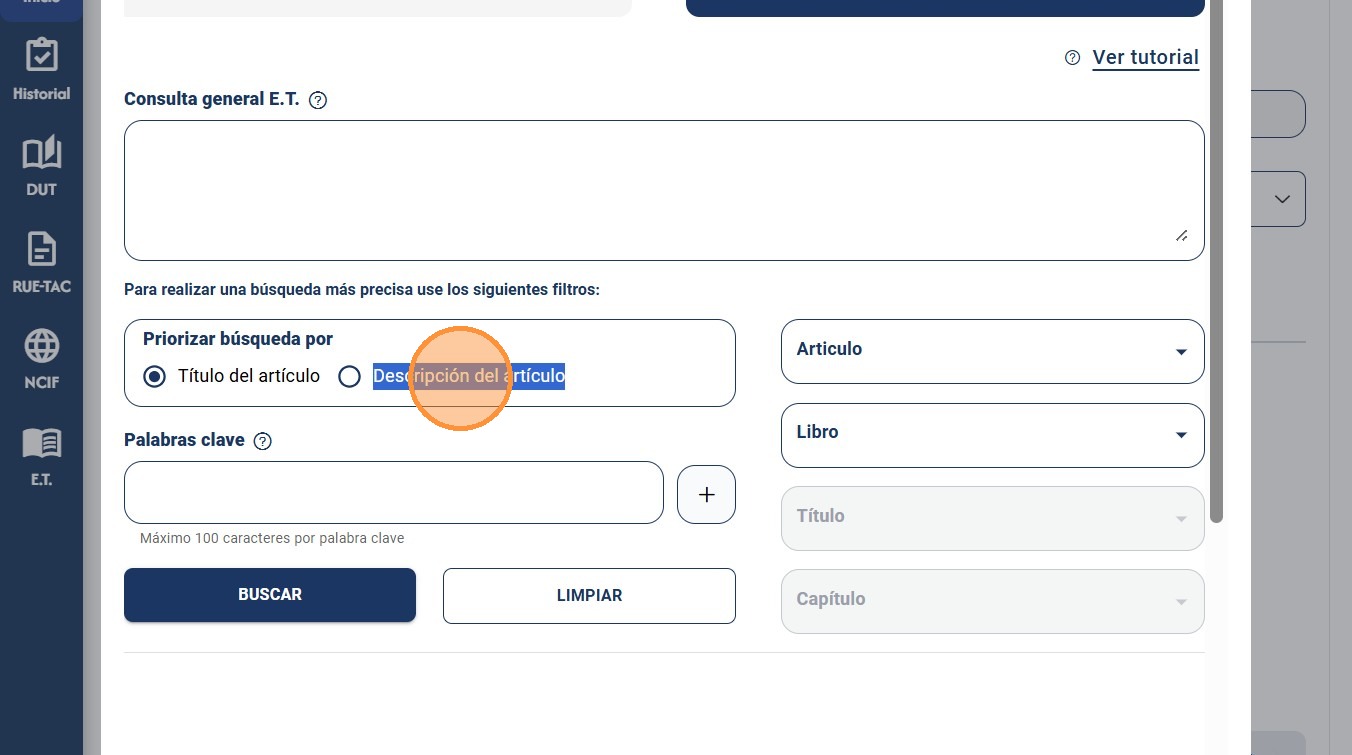Image resolution: width=1352 pixels, height=755 pixels.
Task: Click the BUSCAR button
Action: (270, 595)
